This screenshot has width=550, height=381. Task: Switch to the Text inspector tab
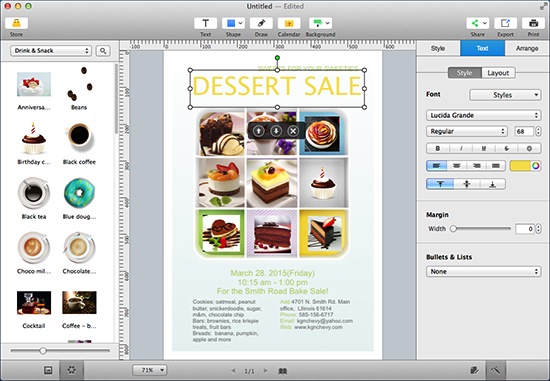(482, 48)
